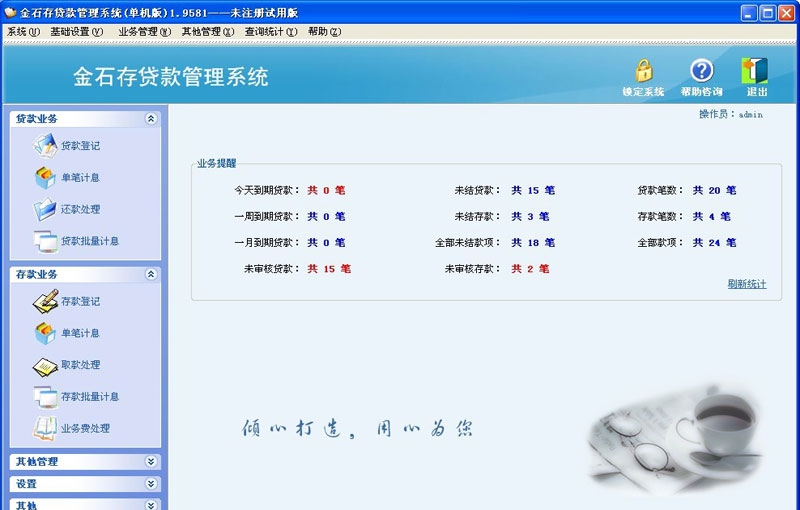Click 贷款笔数 共 20 笔 value

coord(714,190)
